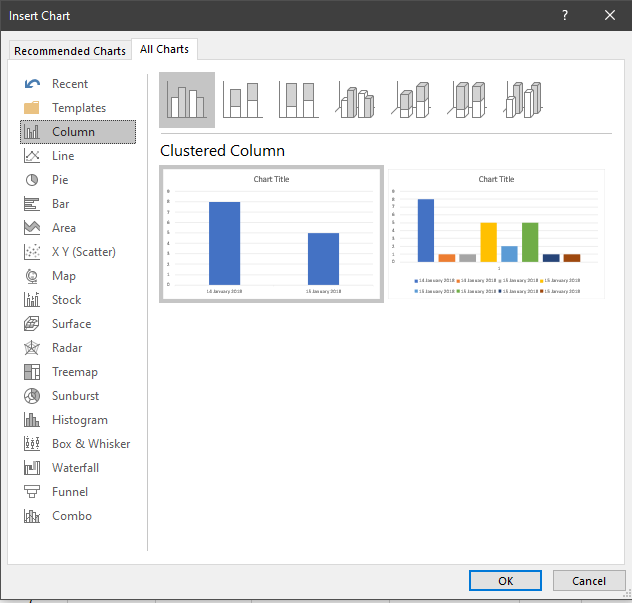Open the Recent chart category
The width and height of the screenshot is (632, 603).
[x=78, y=84]
